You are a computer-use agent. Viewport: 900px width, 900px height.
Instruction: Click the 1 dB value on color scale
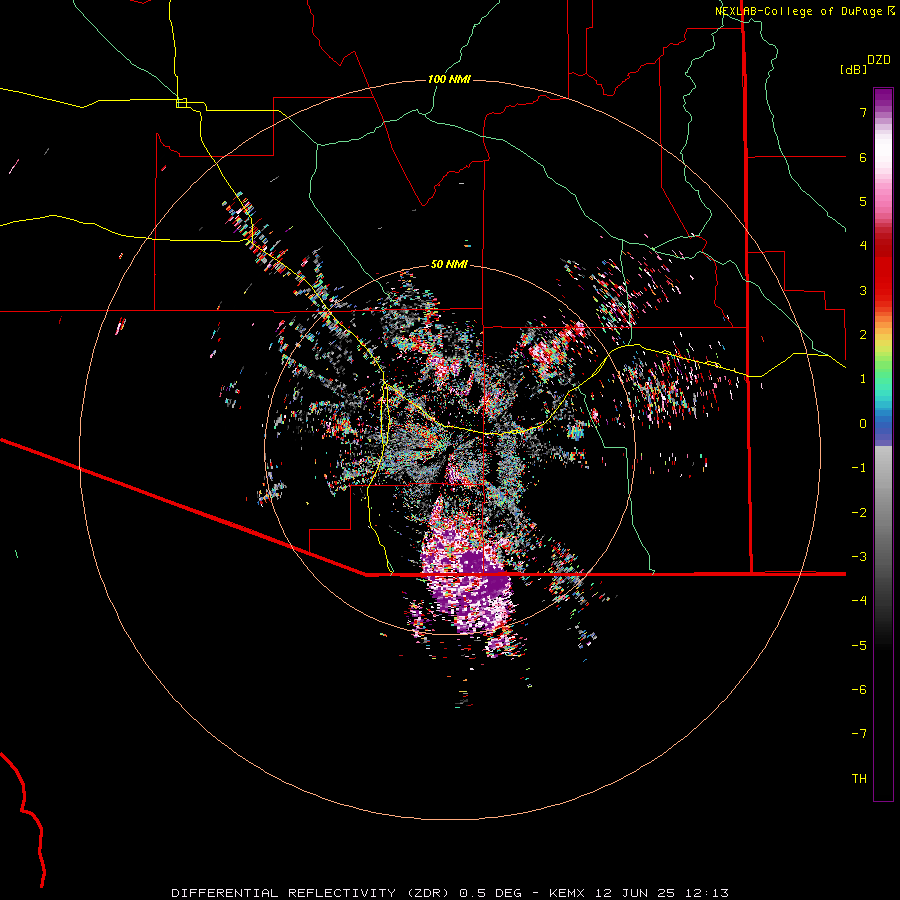pyautogui.click(x=863, y=379)
